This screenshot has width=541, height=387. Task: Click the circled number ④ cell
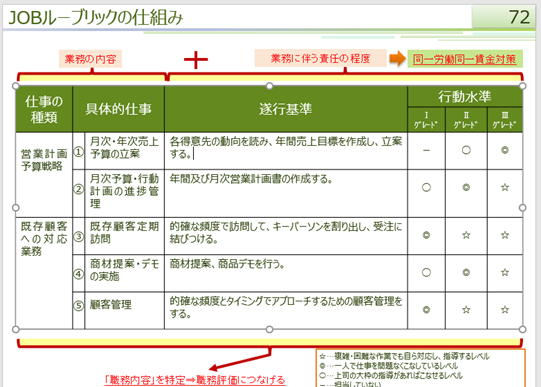click(79, 273)
